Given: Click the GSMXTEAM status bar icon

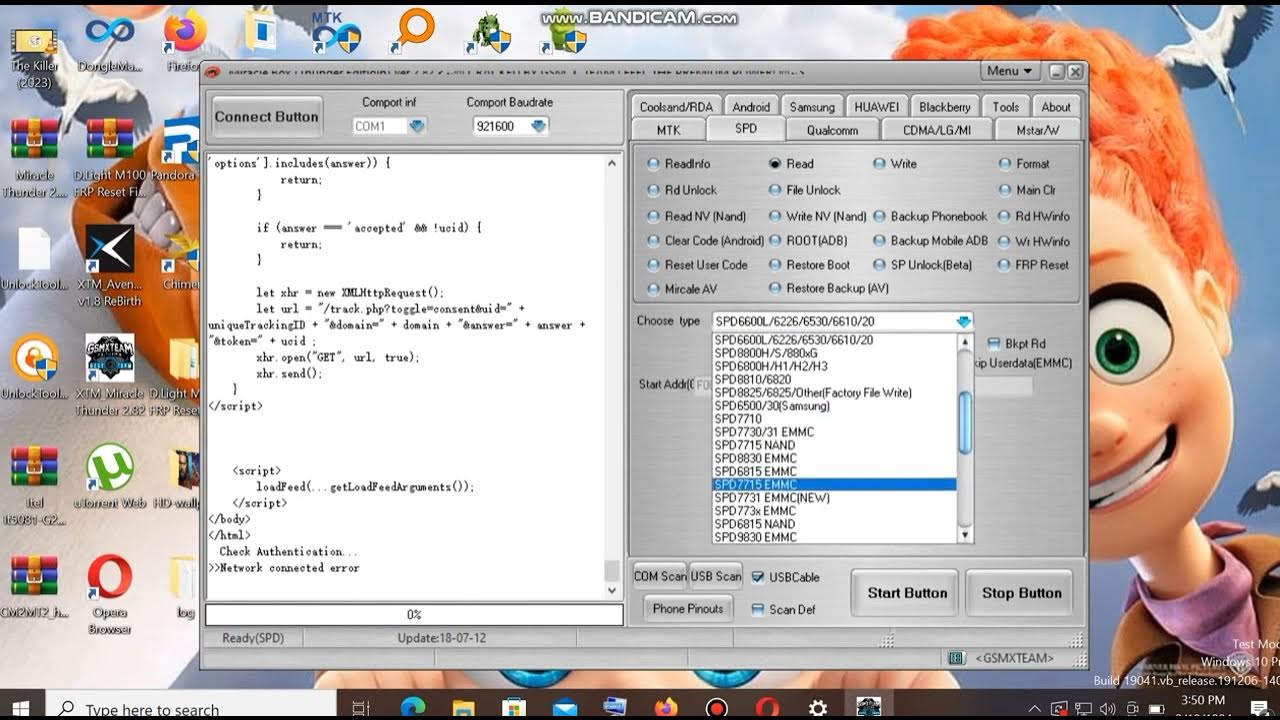Looking at the screenshot, I should [x=957, y=658].
